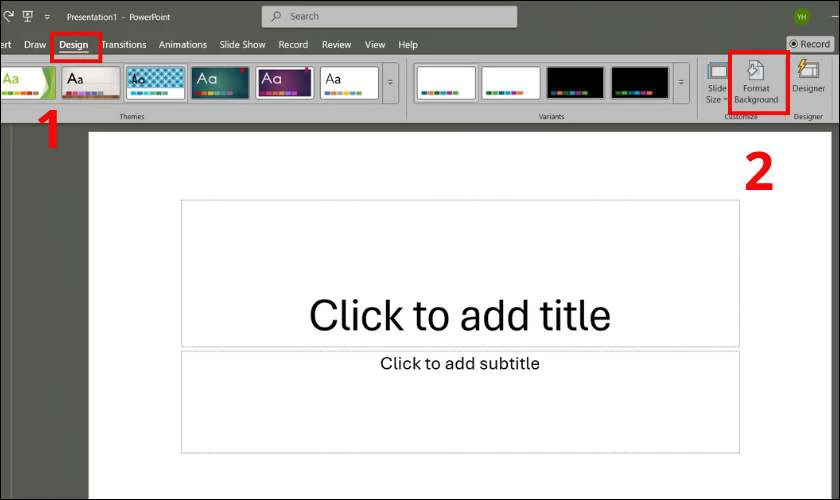
Task: Select the second white variant
Action: (x=511, y=83)
